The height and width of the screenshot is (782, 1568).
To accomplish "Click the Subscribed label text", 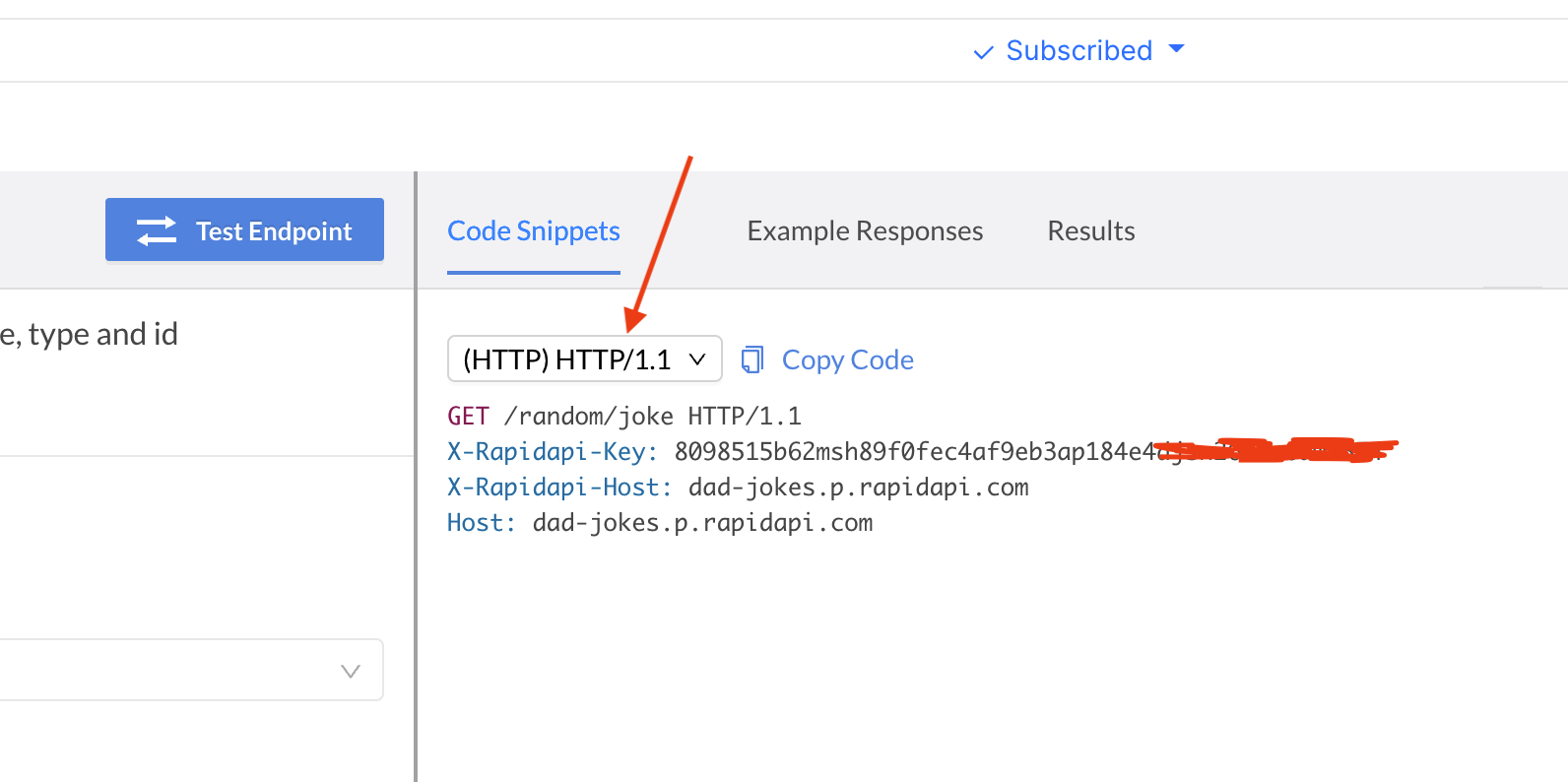I will (x=1079, y=50).
